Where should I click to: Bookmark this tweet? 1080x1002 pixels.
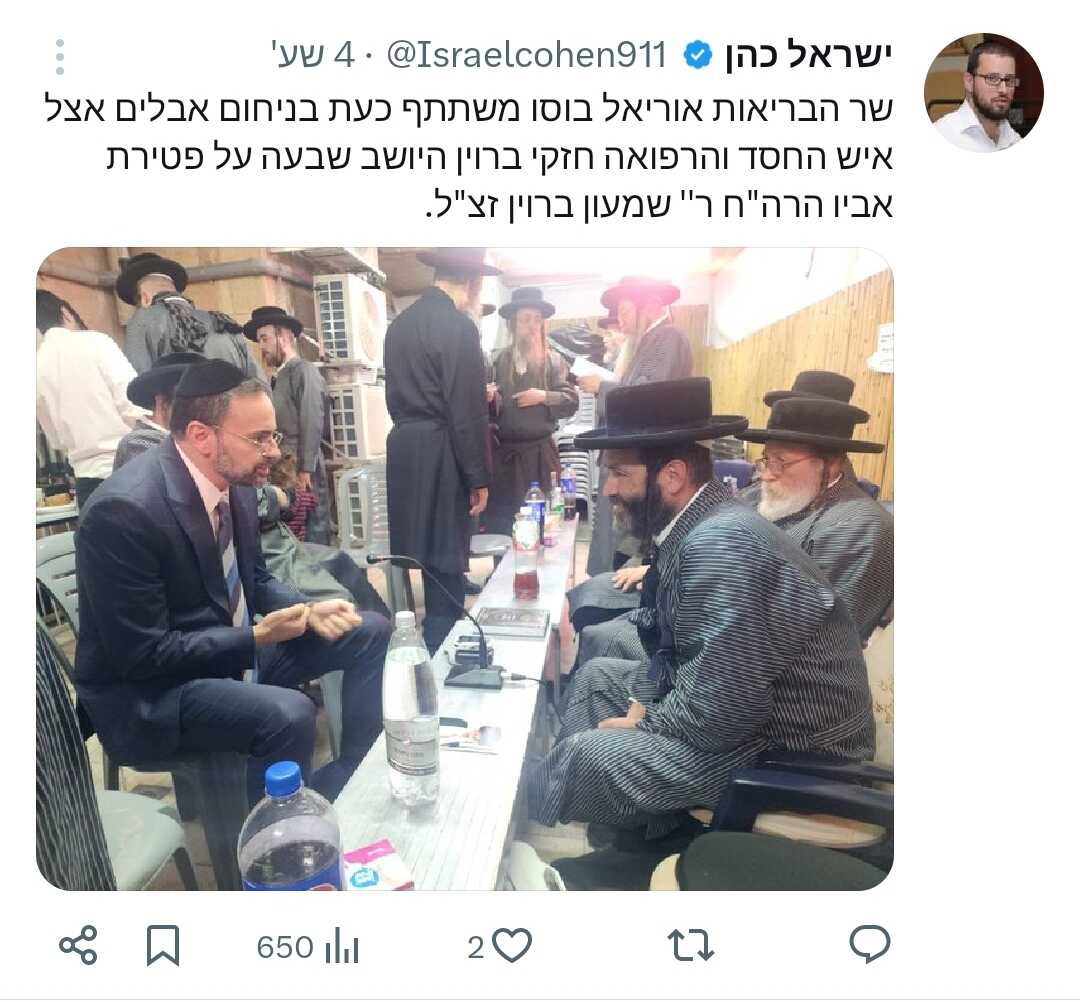(163, 946)
